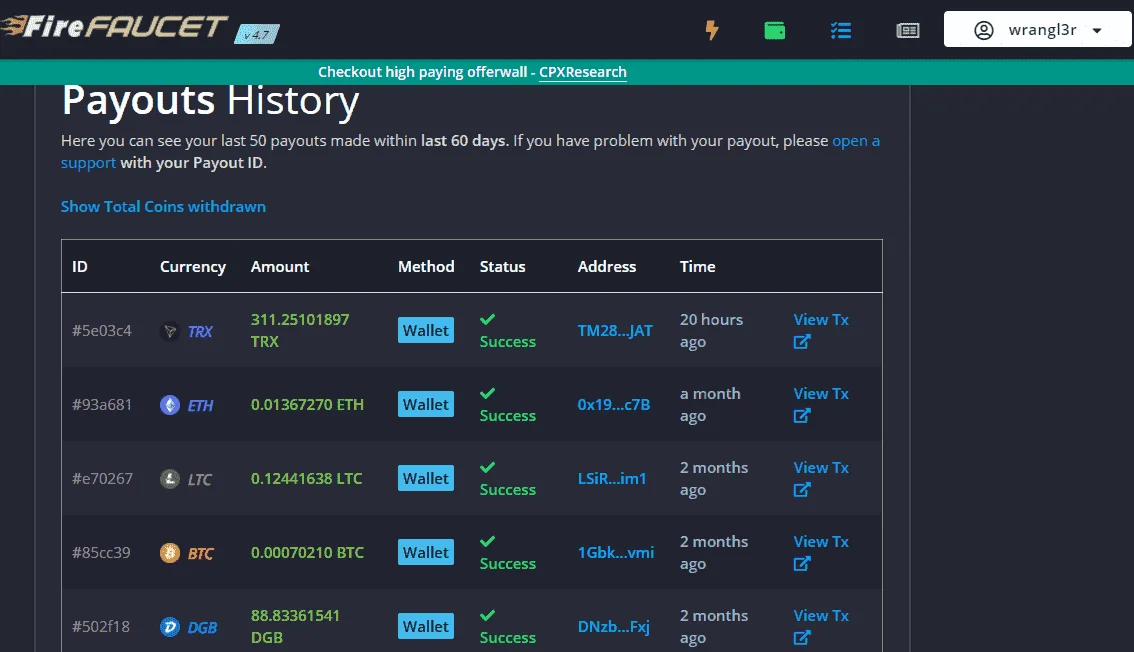1134x652 pixels.
Task: Click the '20 hours ago' time cell
Action: pyautogui.click(x=712, y=330)
